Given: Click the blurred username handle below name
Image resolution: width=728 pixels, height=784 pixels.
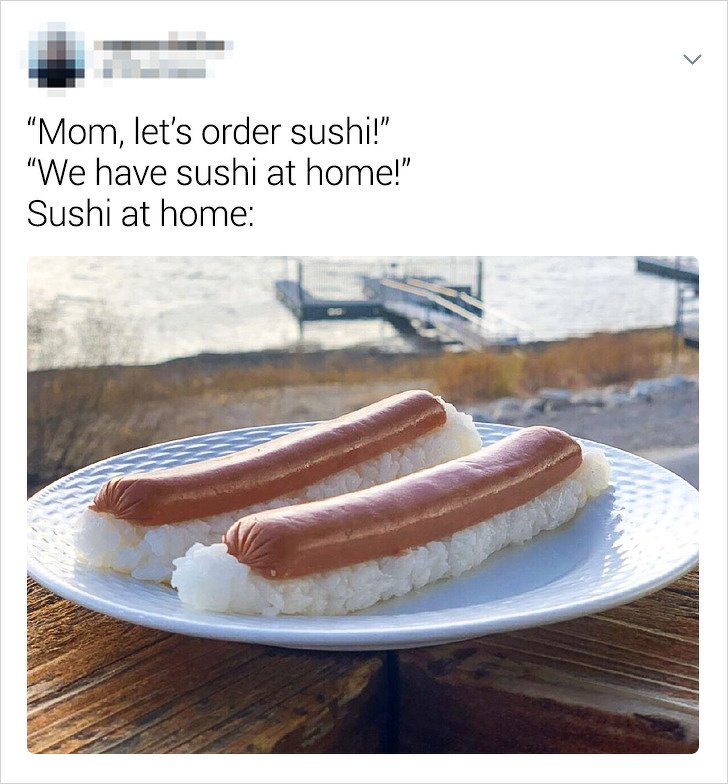Looking at the screenshot, I should [x=154, y=71].
